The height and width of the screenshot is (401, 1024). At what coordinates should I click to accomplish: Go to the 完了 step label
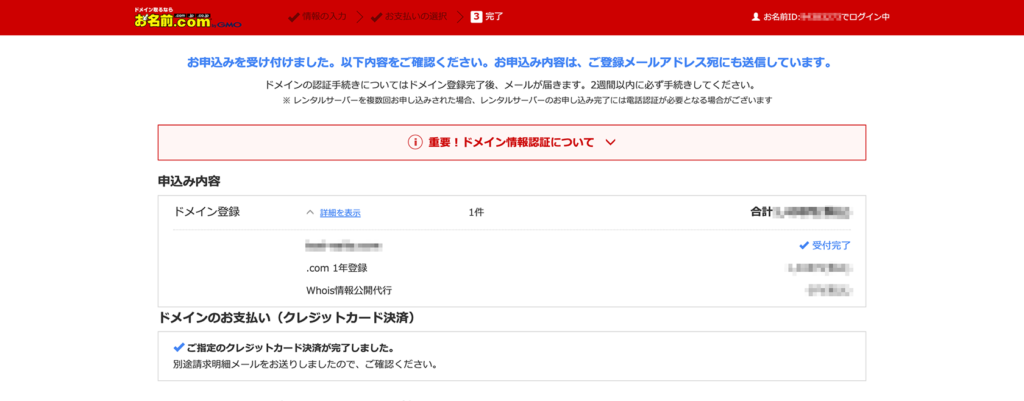click(x=494, y=17)
